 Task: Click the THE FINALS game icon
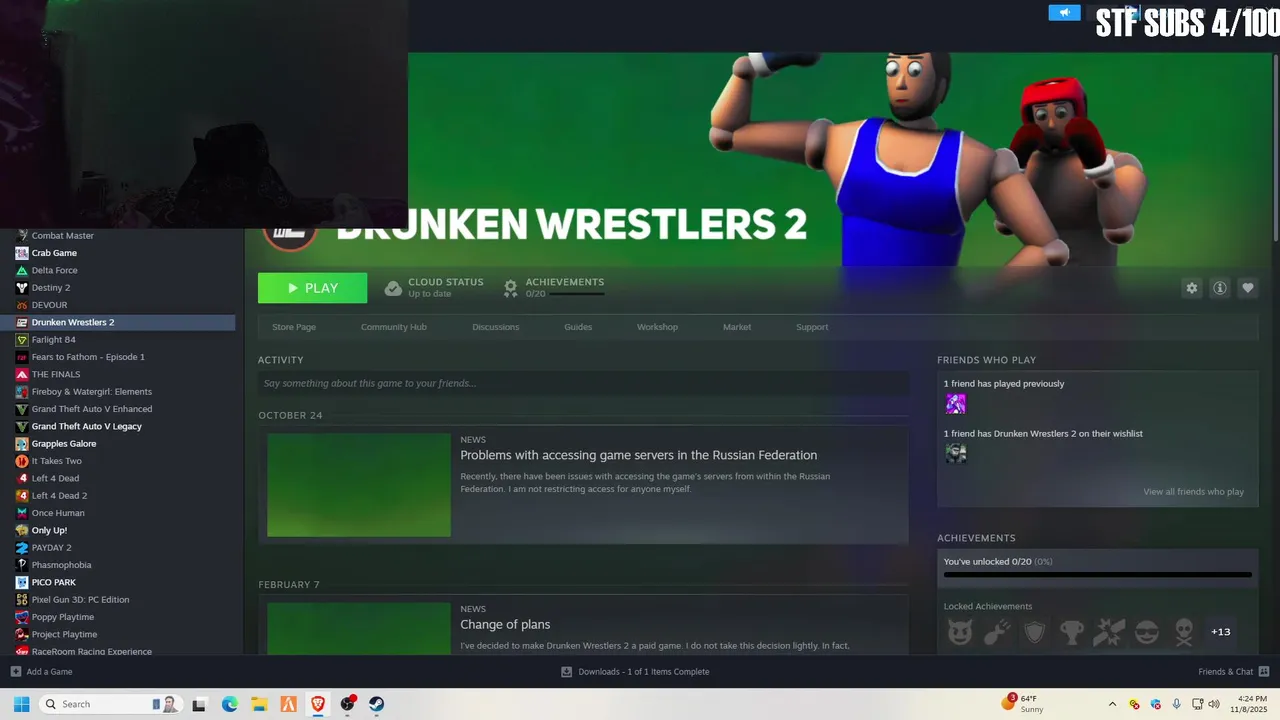pyautogui.click(x=22, y=374)
